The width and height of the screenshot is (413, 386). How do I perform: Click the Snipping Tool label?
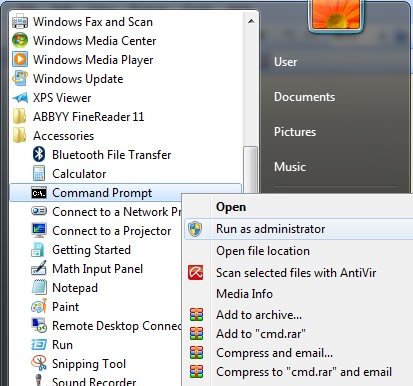click(x=89, y=364)
